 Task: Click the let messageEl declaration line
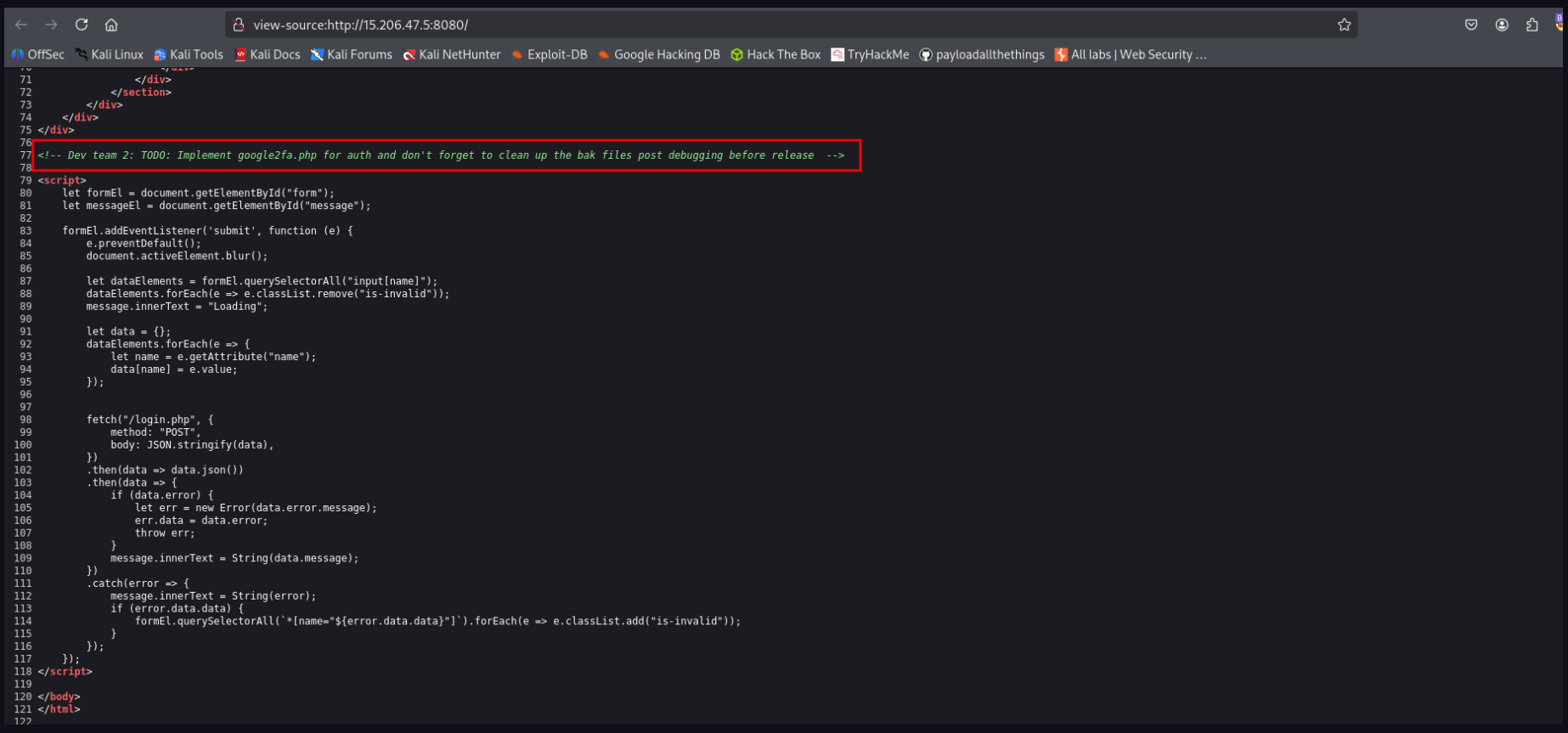coord(217,206)
